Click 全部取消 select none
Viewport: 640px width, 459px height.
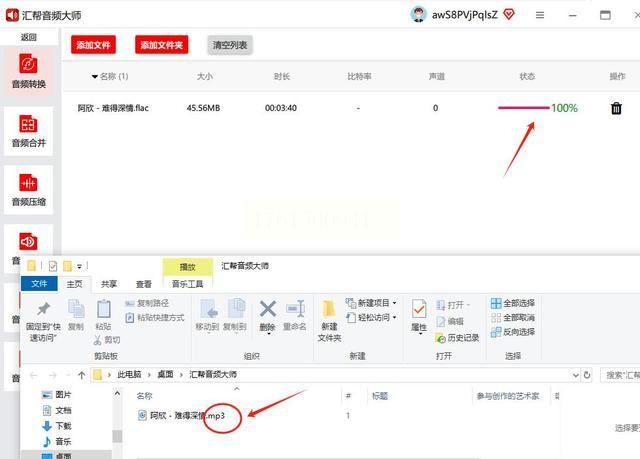click(x=513, y=317)
